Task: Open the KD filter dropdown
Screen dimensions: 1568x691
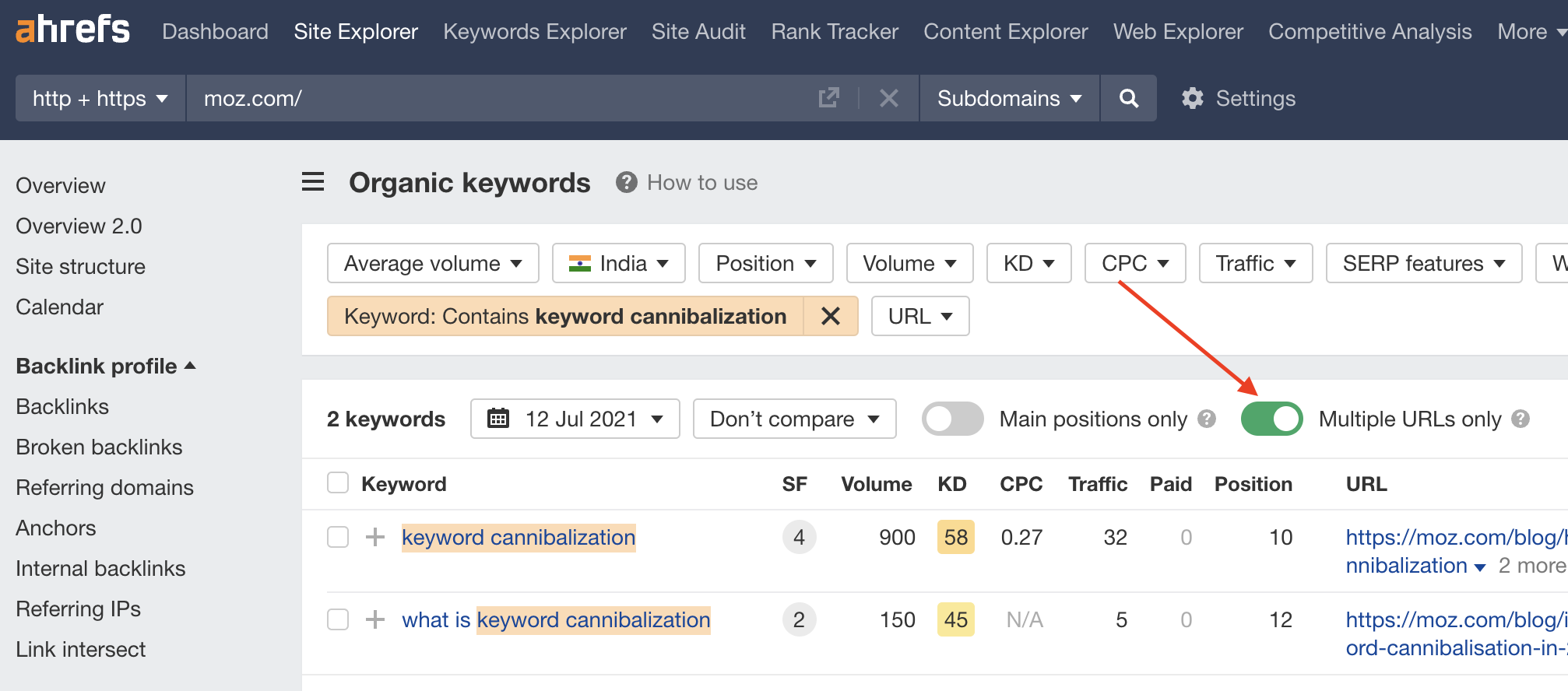Action: [1029, 263]
